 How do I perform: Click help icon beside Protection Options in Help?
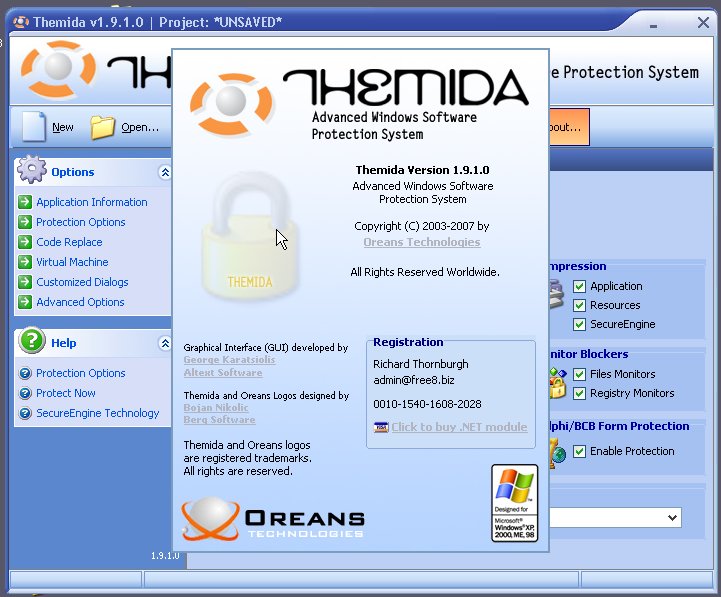(x=25, y=373)
